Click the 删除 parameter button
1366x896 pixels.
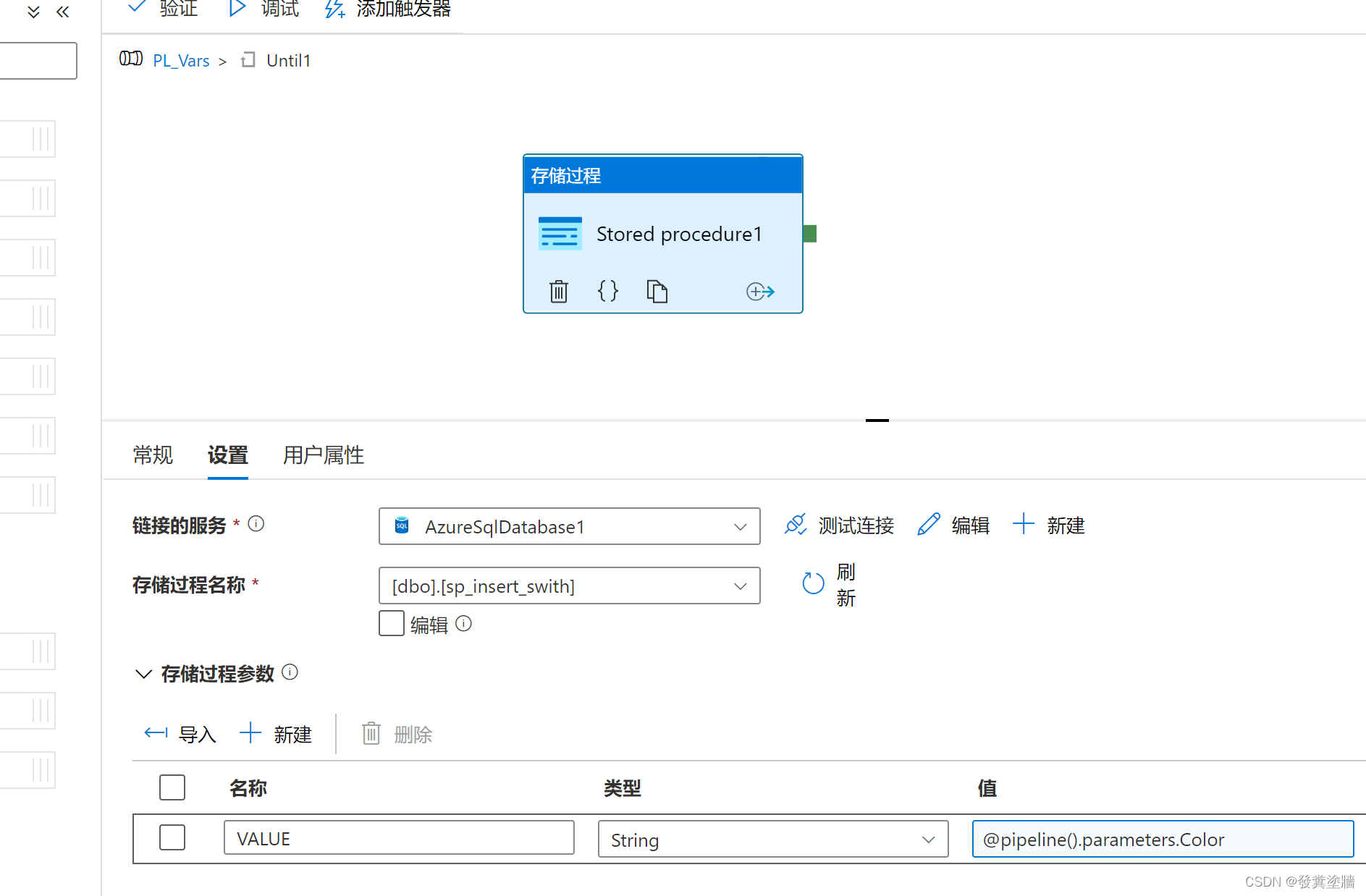click(397, 735)
